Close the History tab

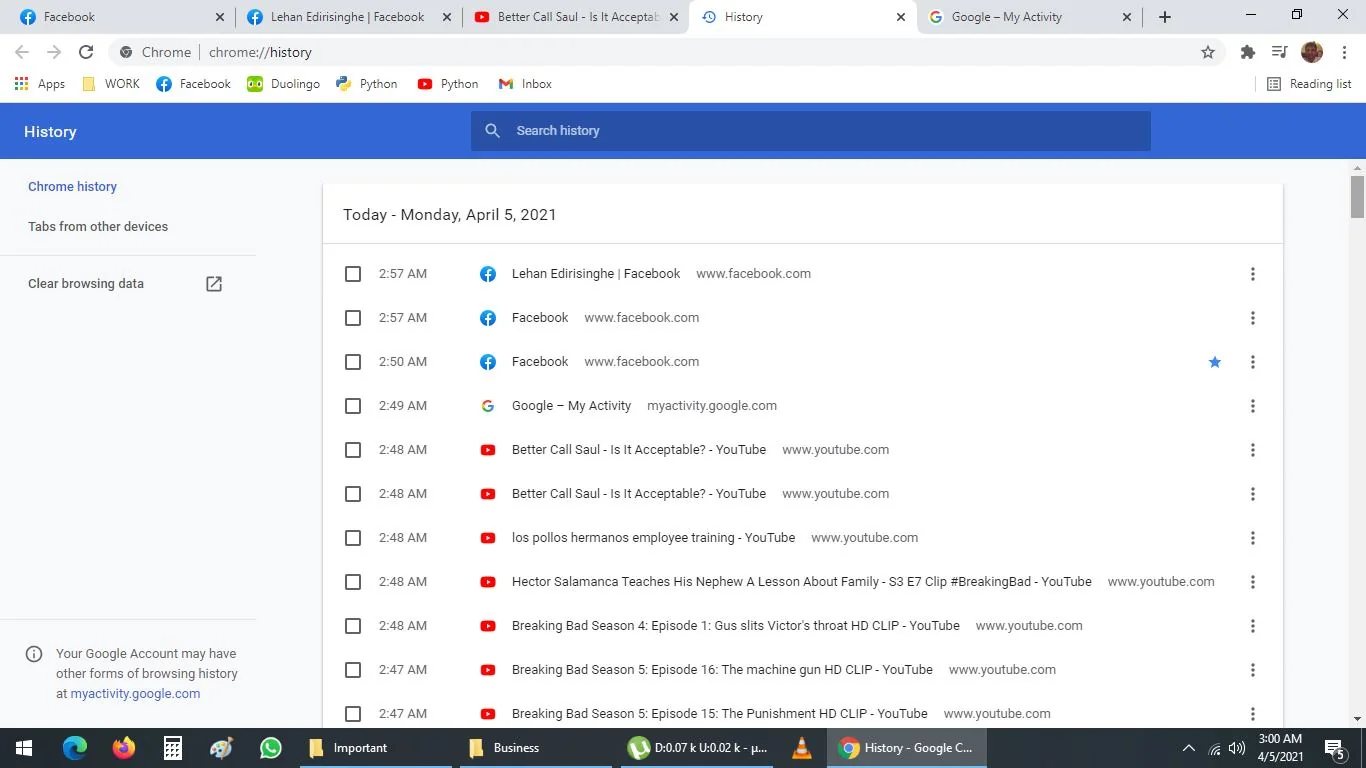(900, 17)
